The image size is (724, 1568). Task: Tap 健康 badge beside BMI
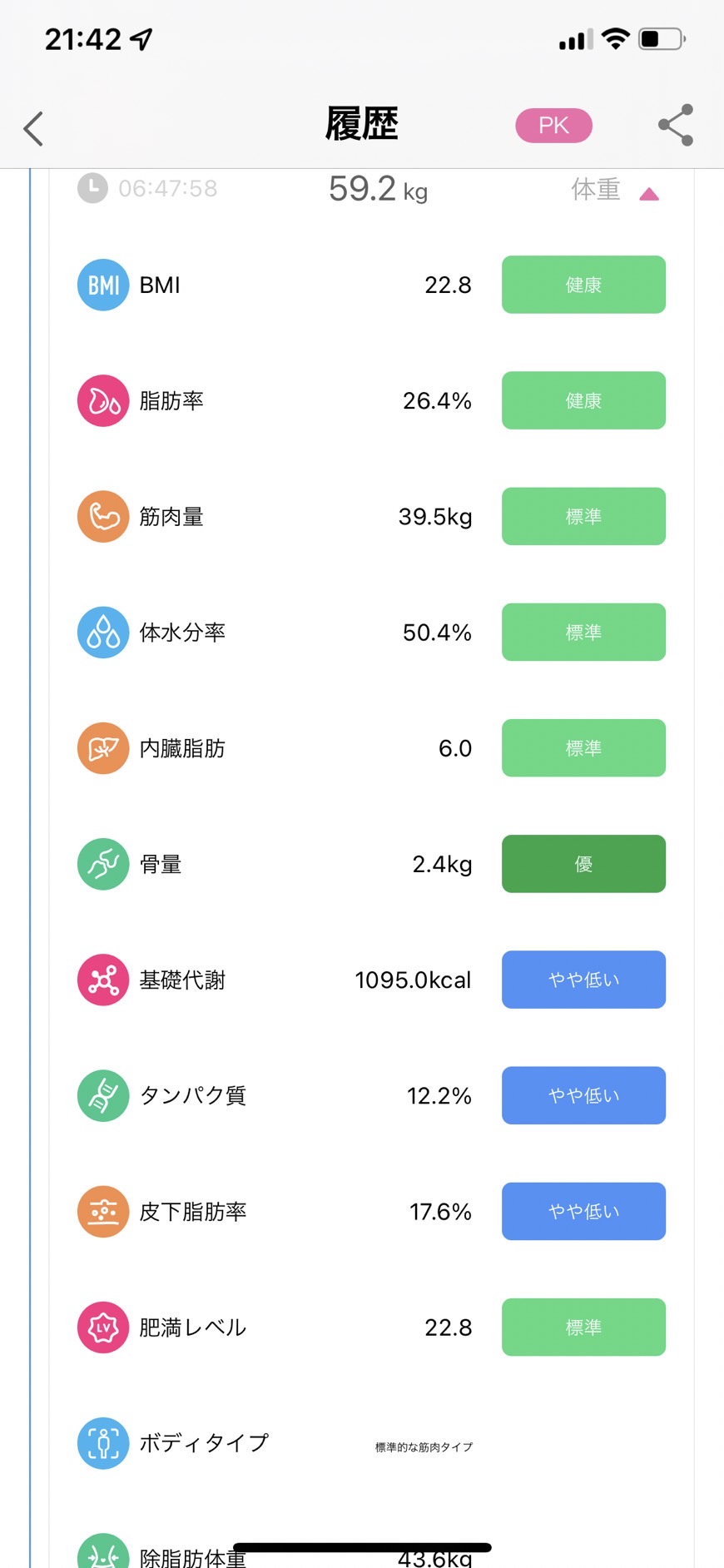583,285
